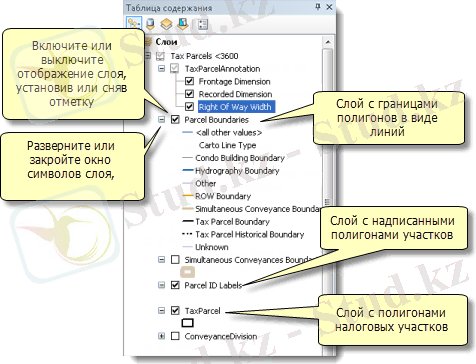Click Carto Line Type heading
This screenshot has width=476, height=364.
pyautogui.click(x=227, y=145)
